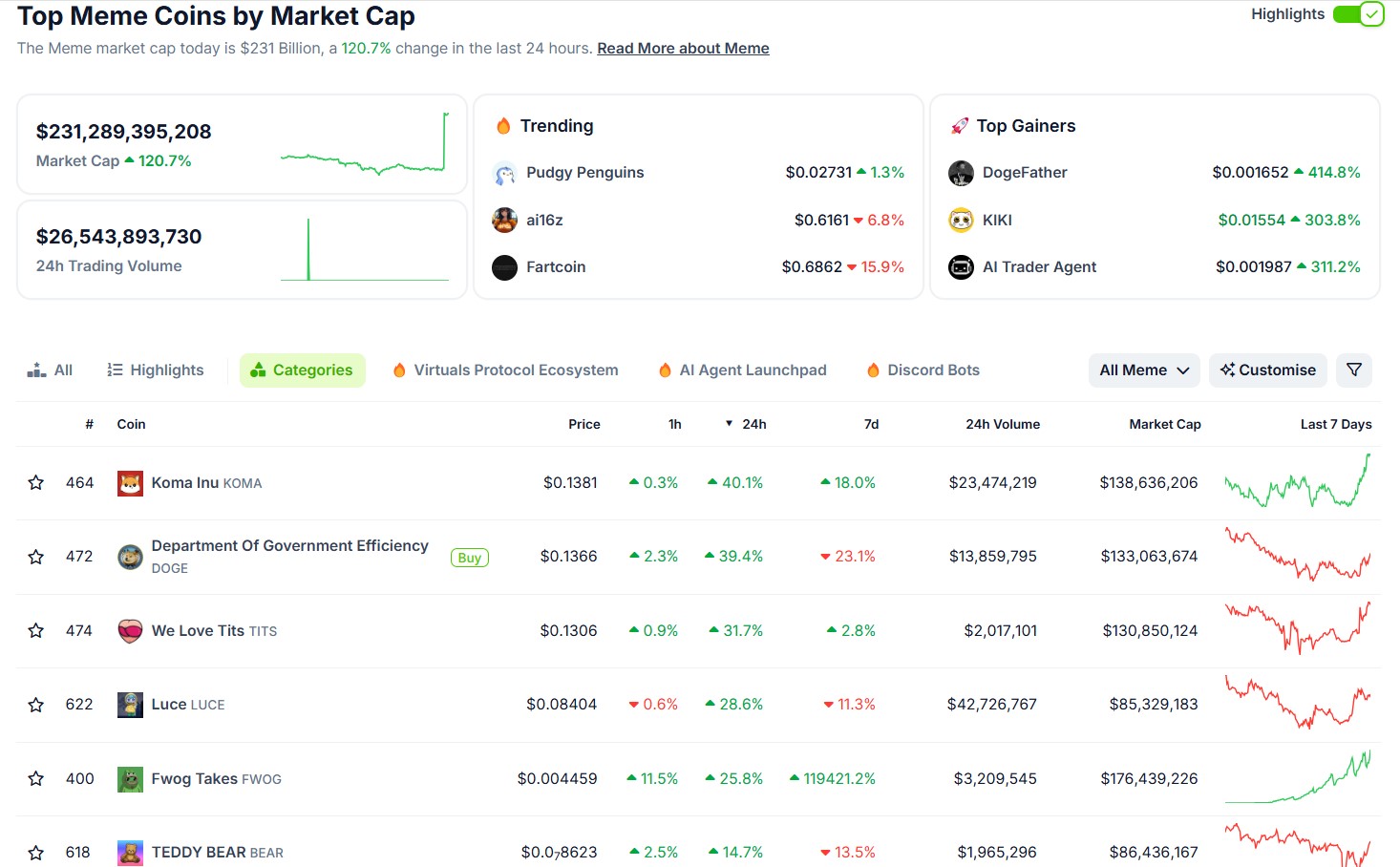Click KIKI coin icon
The image size is (1400, 867).
(961, 221)
